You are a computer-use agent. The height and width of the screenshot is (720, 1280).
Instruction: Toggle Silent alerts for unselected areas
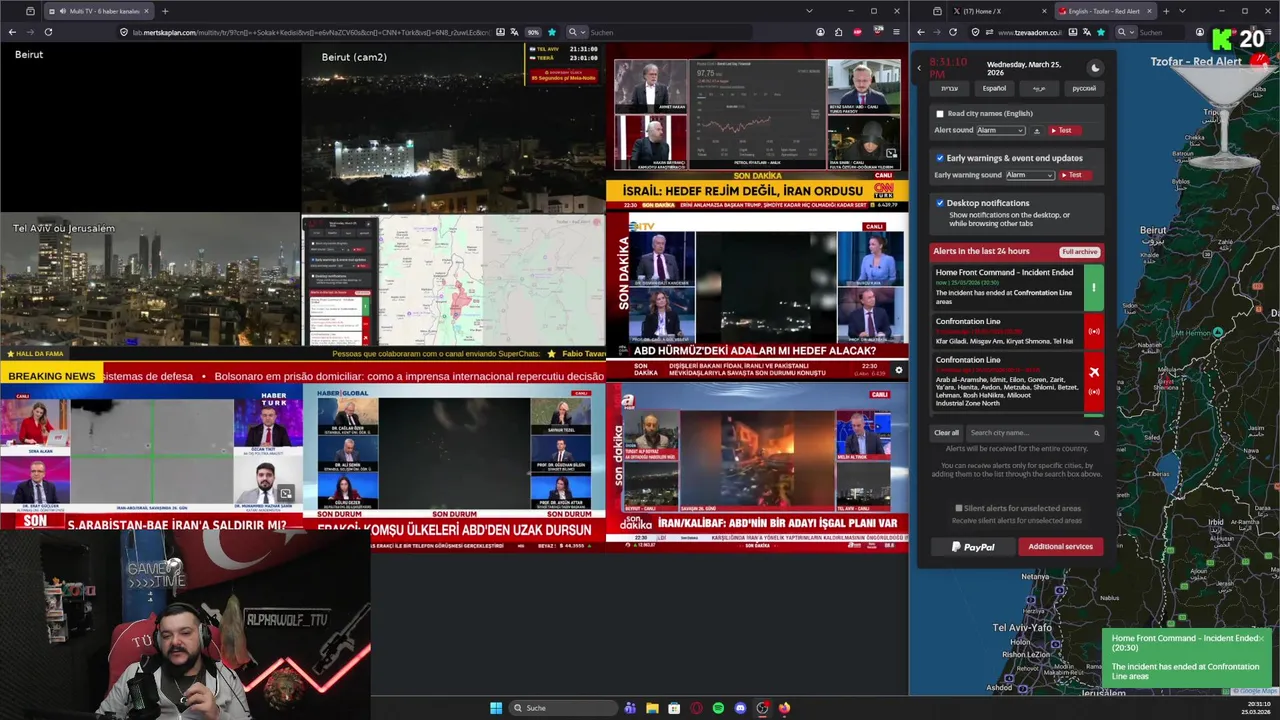tap(958, 508)
